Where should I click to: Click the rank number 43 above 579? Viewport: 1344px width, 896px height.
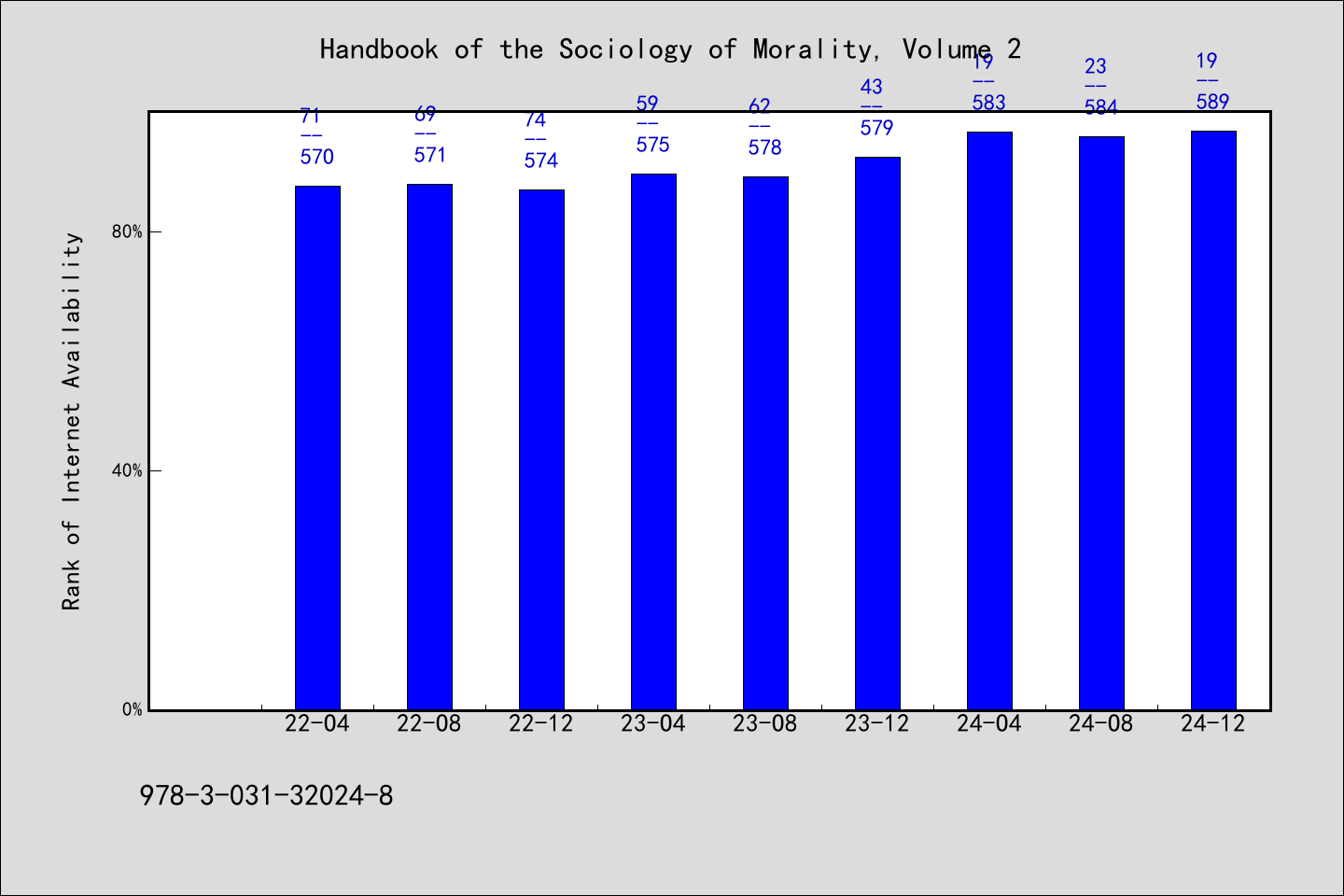click(x=871, y=87)
